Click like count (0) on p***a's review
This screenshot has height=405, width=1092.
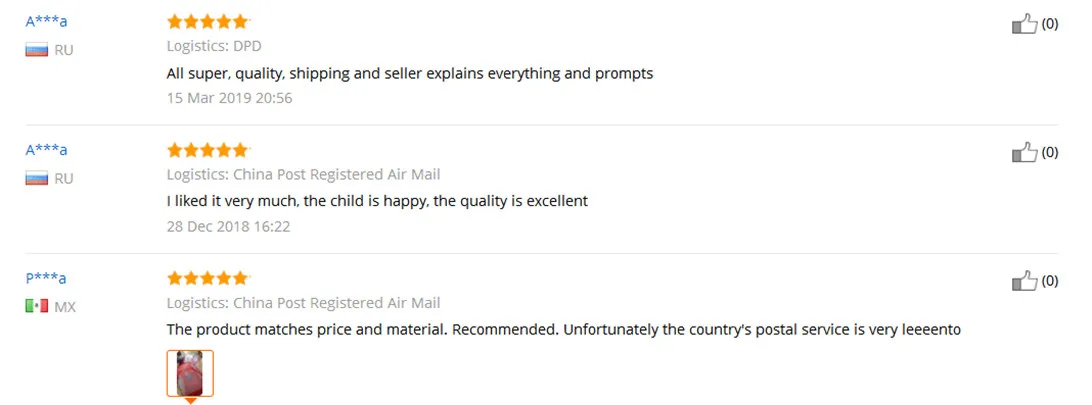pyautogui.click(x=1050, y=281)
